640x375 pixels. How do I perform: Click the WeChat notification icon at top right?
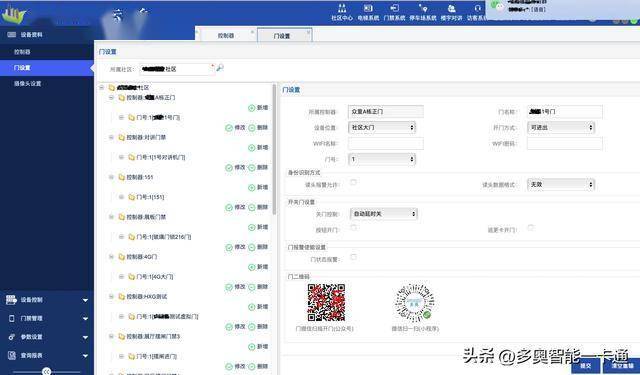click(497, 6)
